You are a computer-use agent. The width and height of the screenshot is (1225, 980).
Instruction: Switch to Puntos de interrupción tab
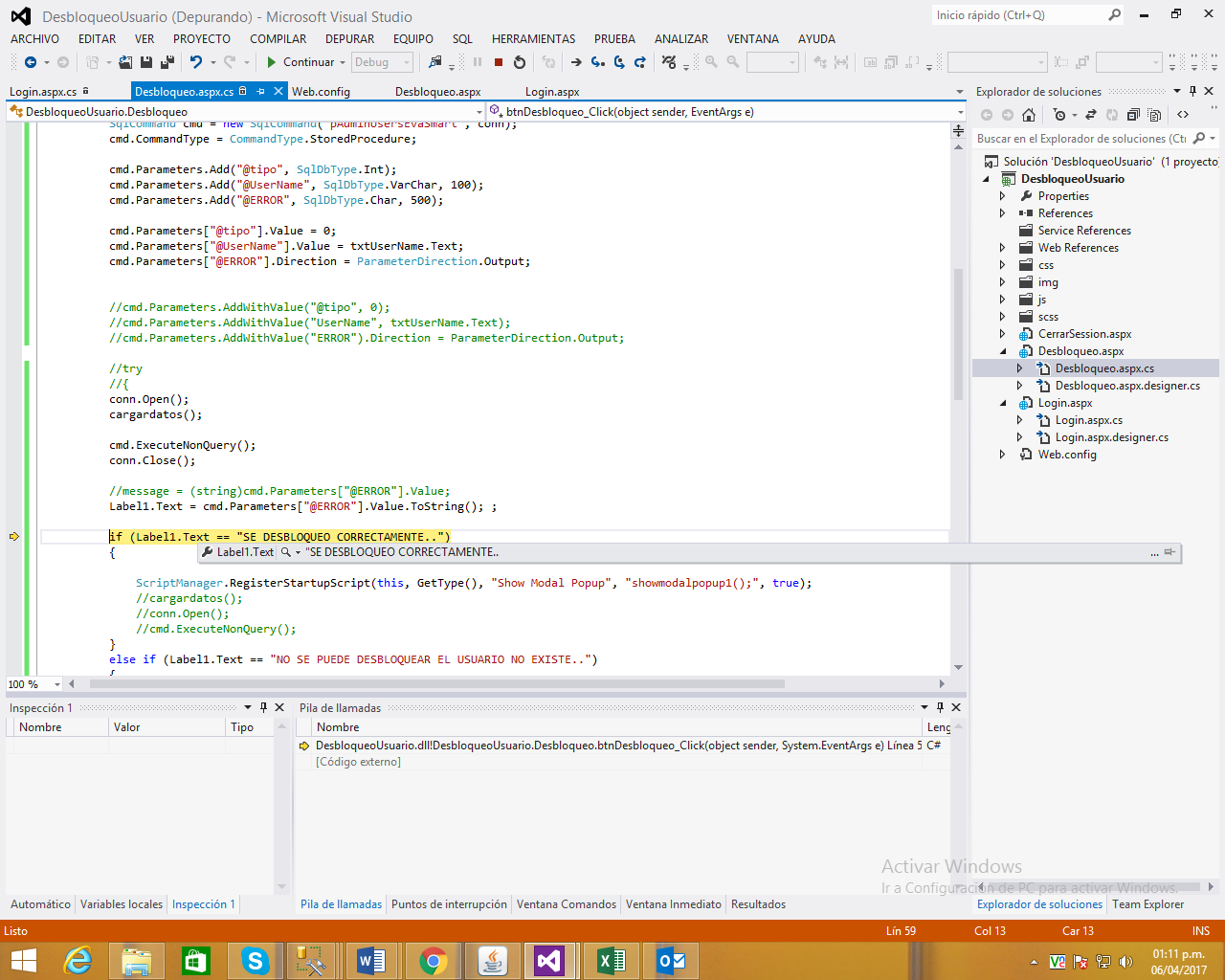coord(449,904)
